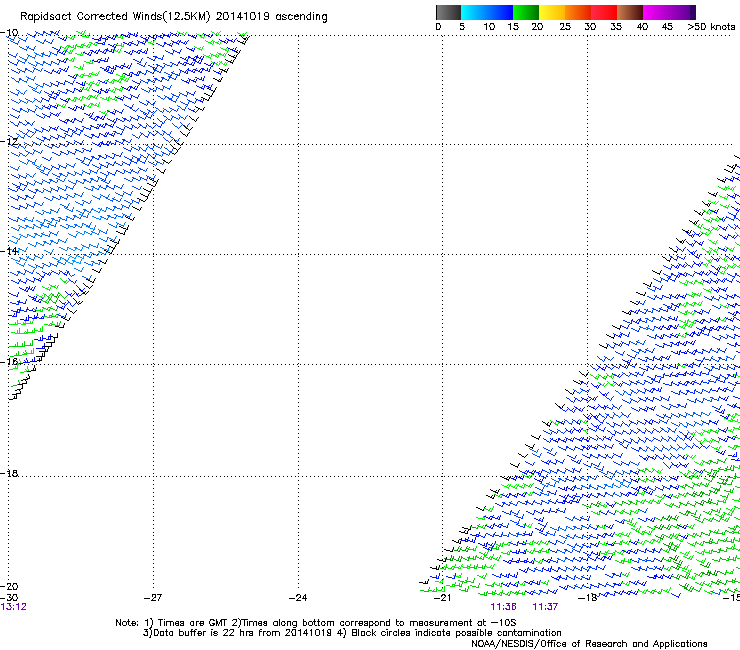740x650 pixels.
Task: Select the cyan 5-10 knots legend segment
Action: pos(473,12)
